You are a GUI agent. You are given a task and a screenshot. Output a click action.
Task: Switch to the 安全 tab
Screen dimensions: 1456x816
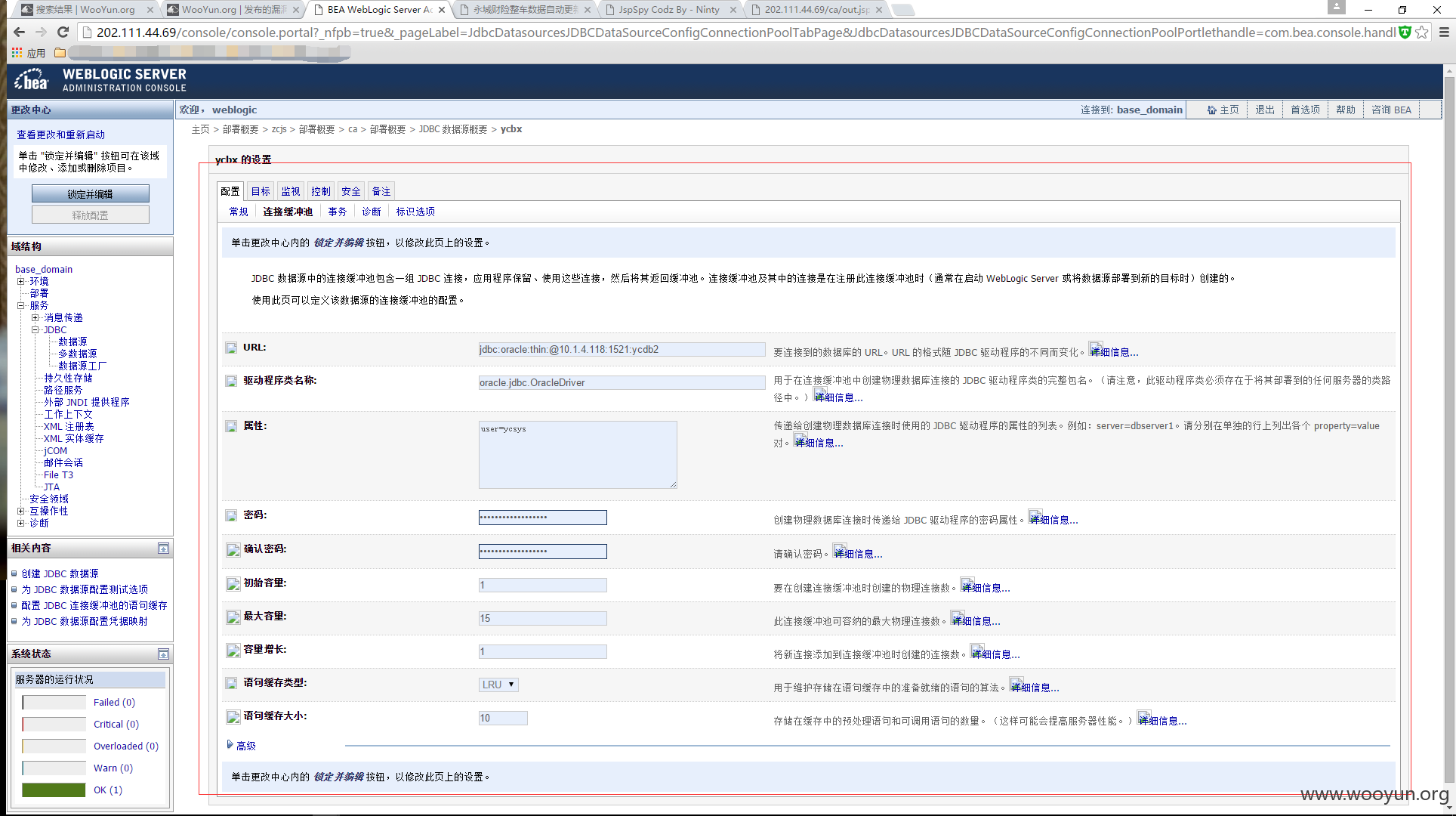pyautogui.click(x=351, y=191)
